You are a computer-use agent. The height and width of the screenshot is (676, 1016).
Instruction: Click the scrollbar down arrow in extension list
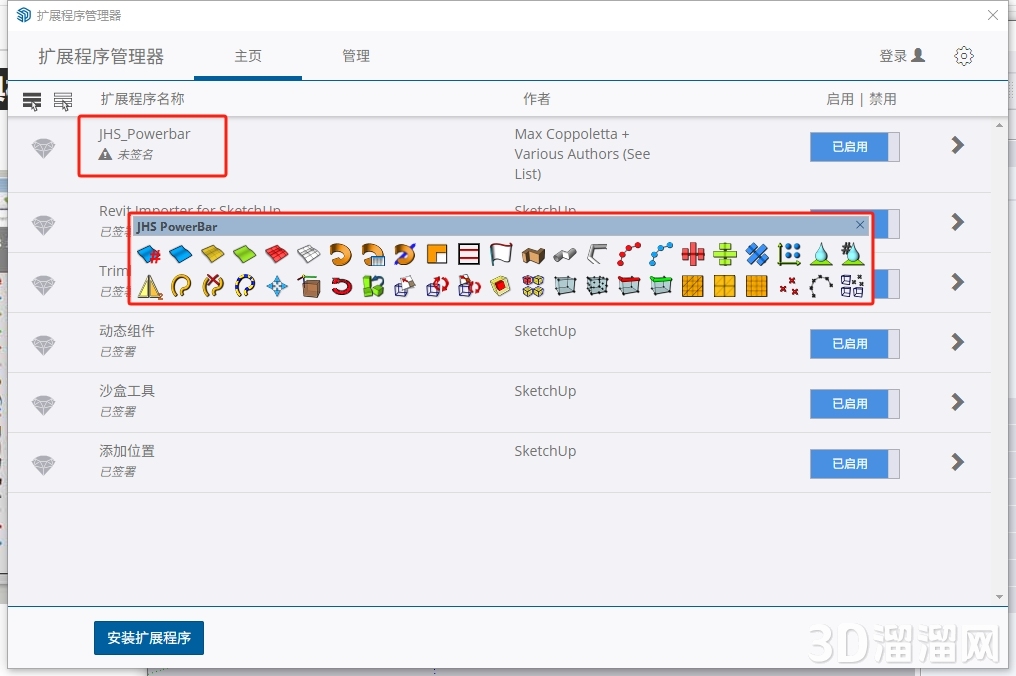coord(999,597)
